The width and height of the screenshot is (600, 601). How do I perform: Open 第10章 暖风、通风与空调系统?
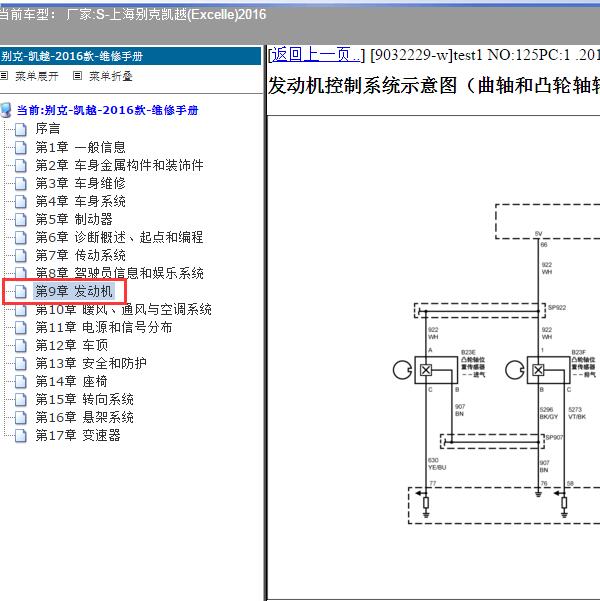(123, 310)
